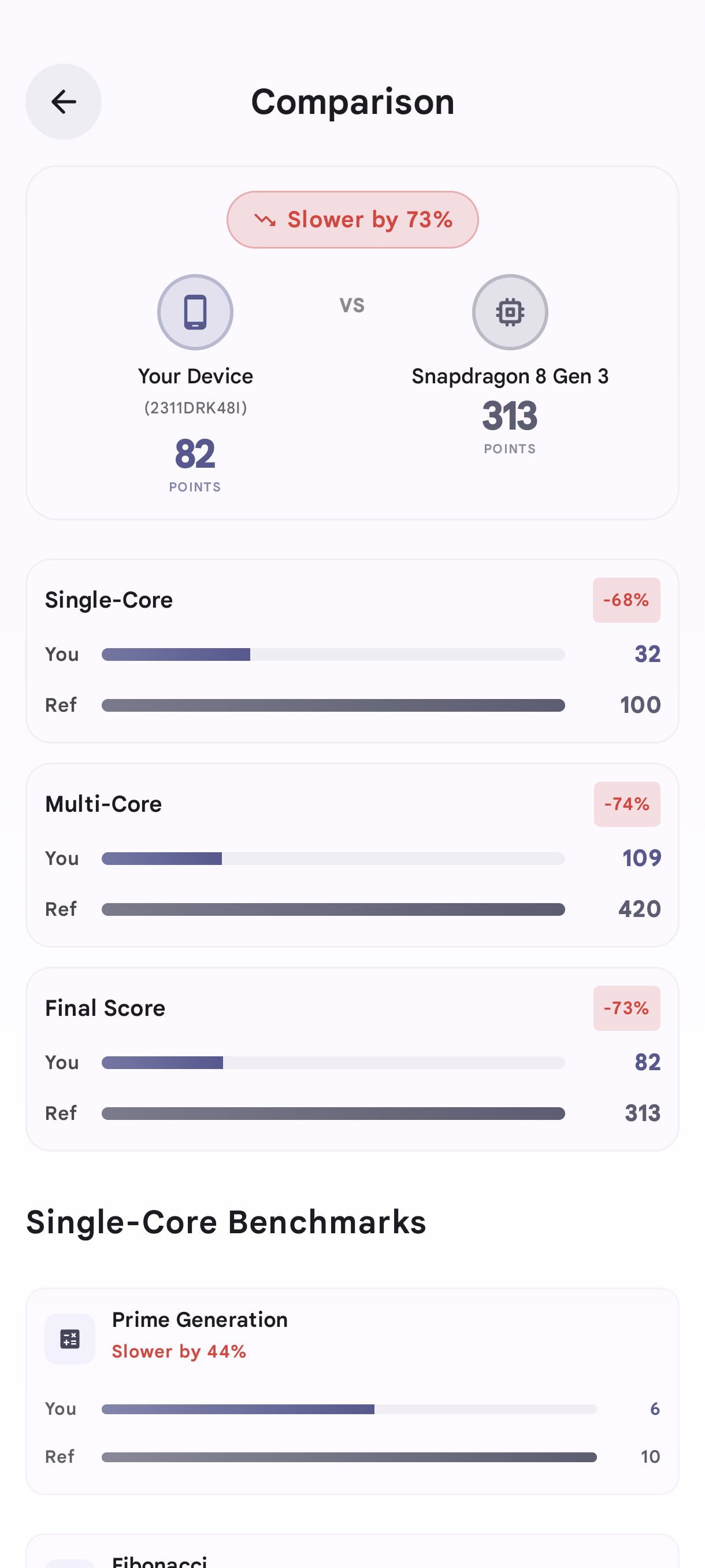Tap the Prime Generation You progress bar
This screenshot has width=705, height=1568.
coord(348,1409)
